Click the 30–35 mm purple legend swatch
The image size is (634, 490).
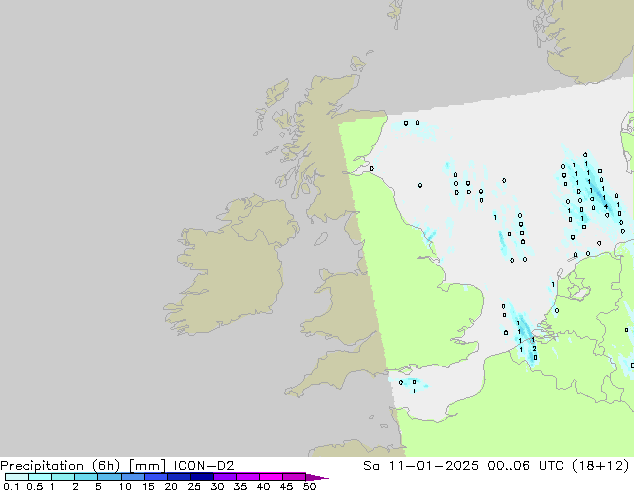(225, 477)
